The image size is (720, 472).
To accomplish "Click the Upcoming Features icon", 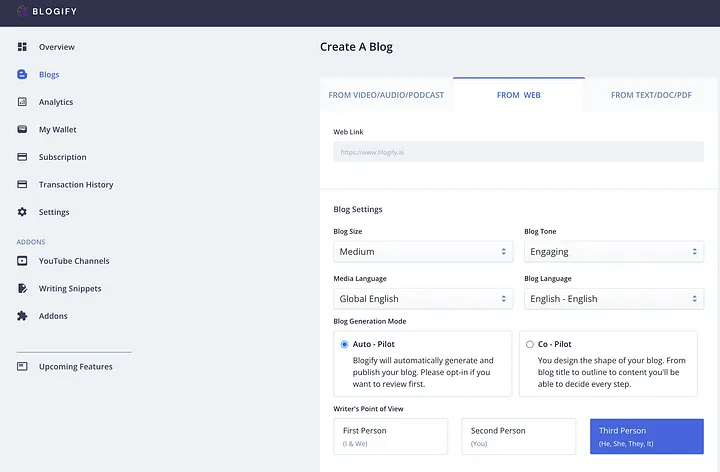I will [22, 366].
